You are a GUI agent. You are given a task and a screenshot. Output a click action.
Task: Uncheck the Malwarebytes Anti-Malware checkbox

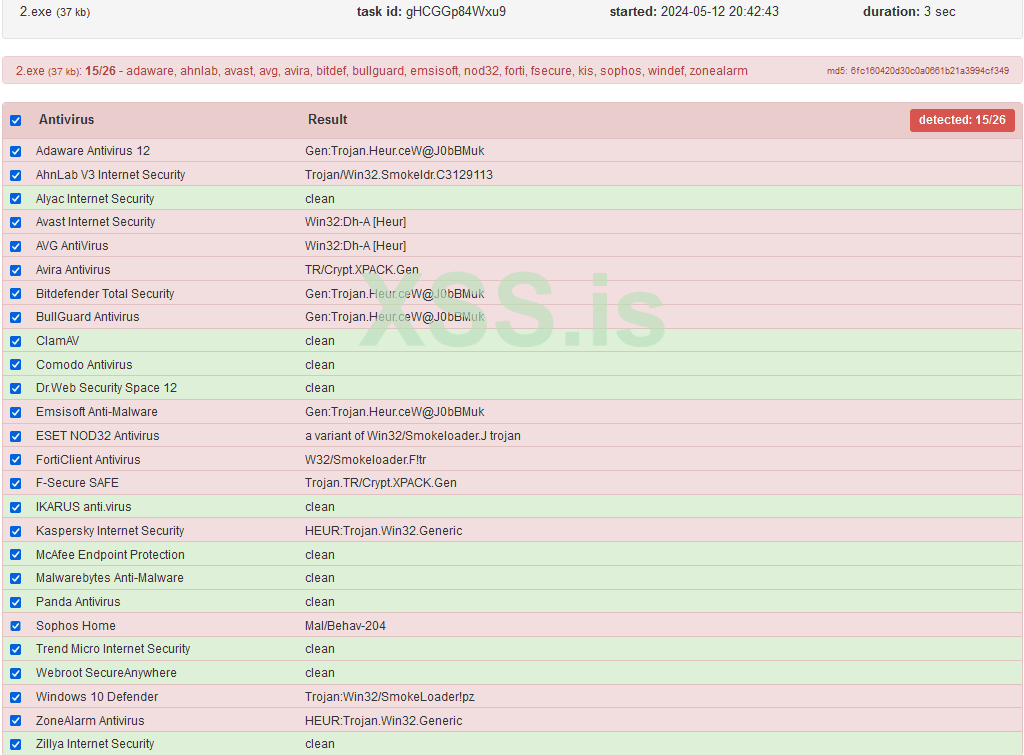tap(16, 579)
